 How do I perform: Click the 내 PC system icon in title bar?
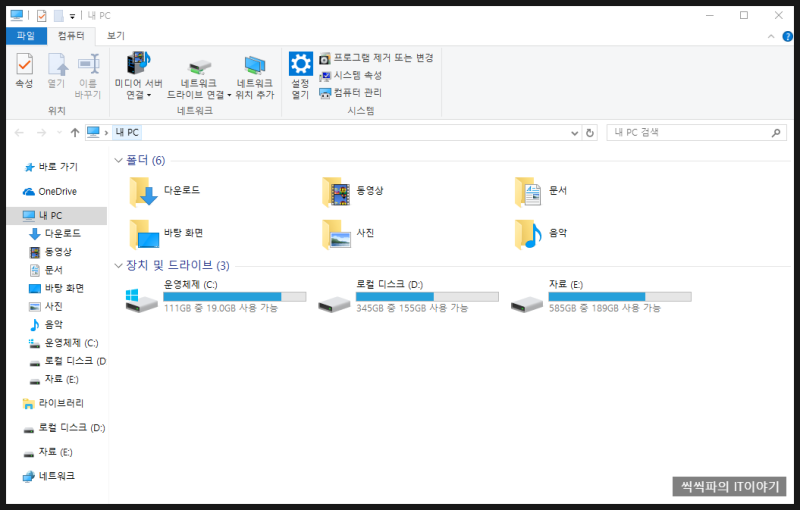[16, 16]
